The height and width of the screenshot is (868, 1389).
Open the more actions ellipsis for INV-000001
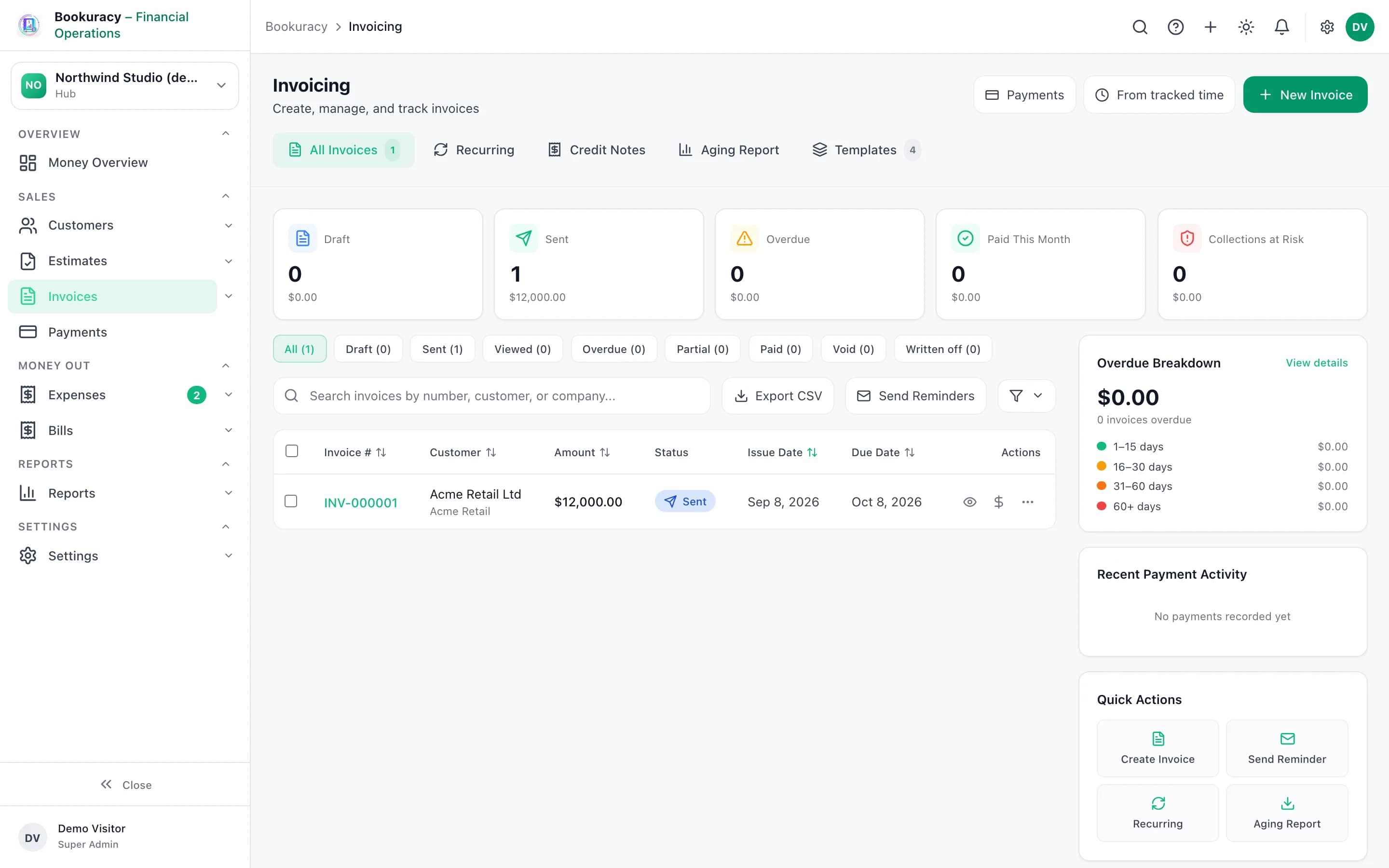tap(1027, 502)
